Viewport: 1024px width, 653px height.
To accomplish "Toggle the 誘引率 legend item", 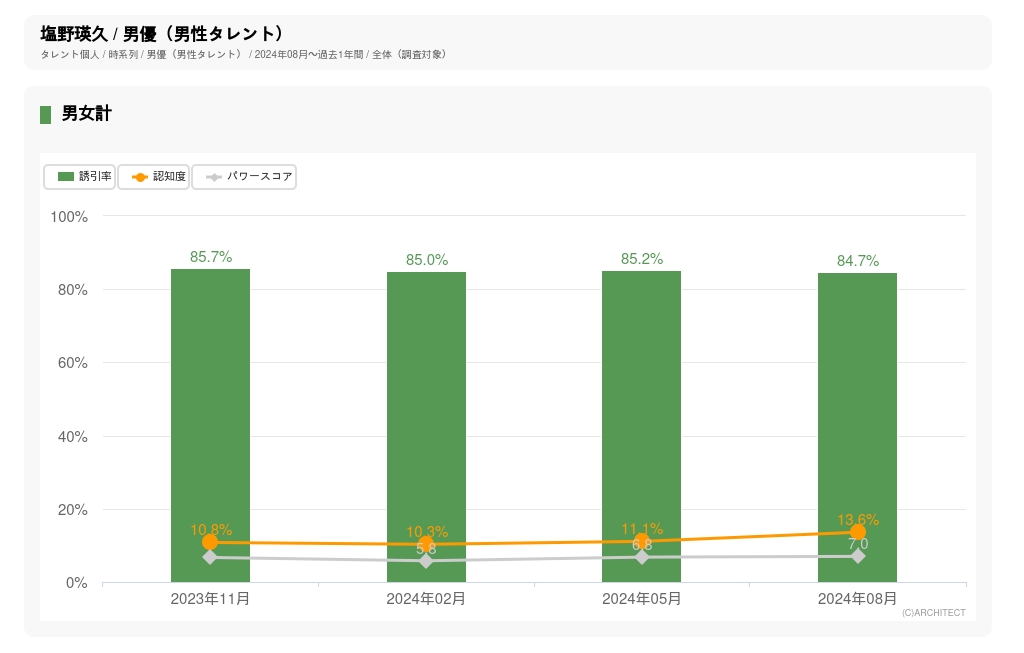I will click(x=80, y=177).
